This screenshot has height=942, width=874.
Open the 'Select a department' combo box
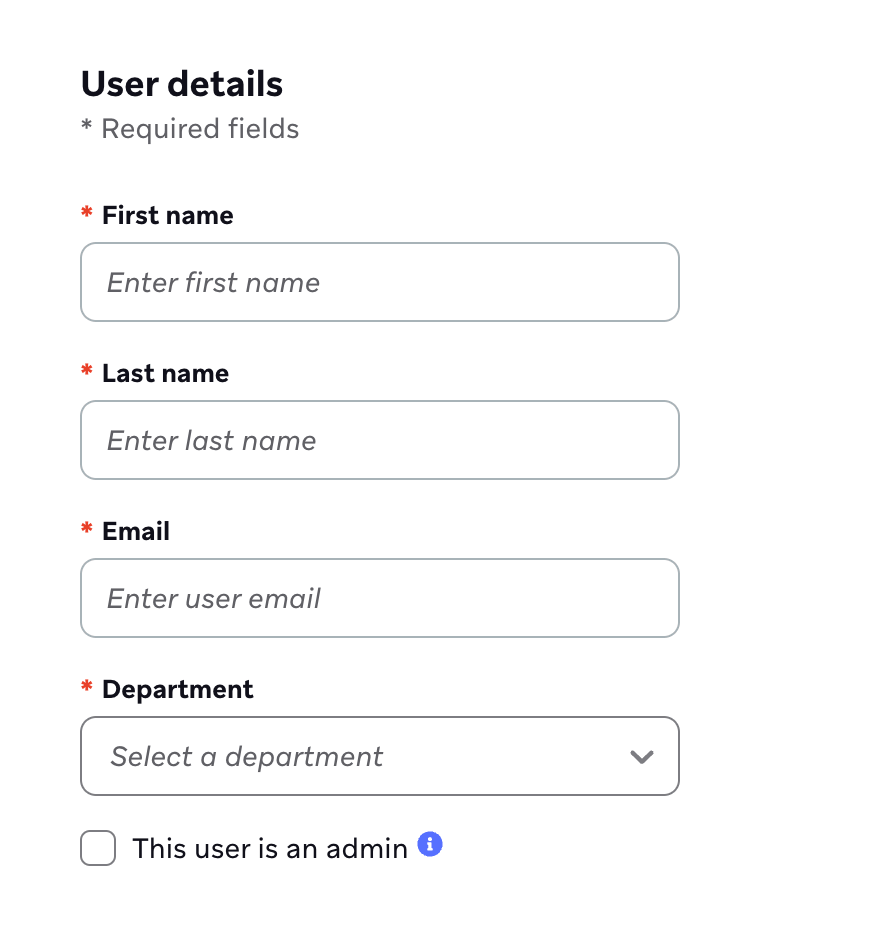pyautogui.click(x=379, y=756)
